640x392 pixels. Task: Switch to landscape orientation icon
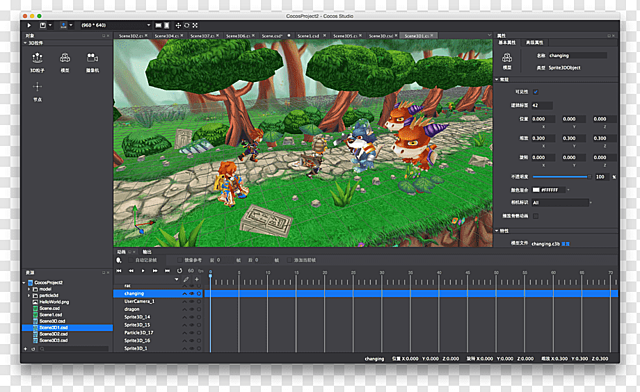(x=158, y=25)
